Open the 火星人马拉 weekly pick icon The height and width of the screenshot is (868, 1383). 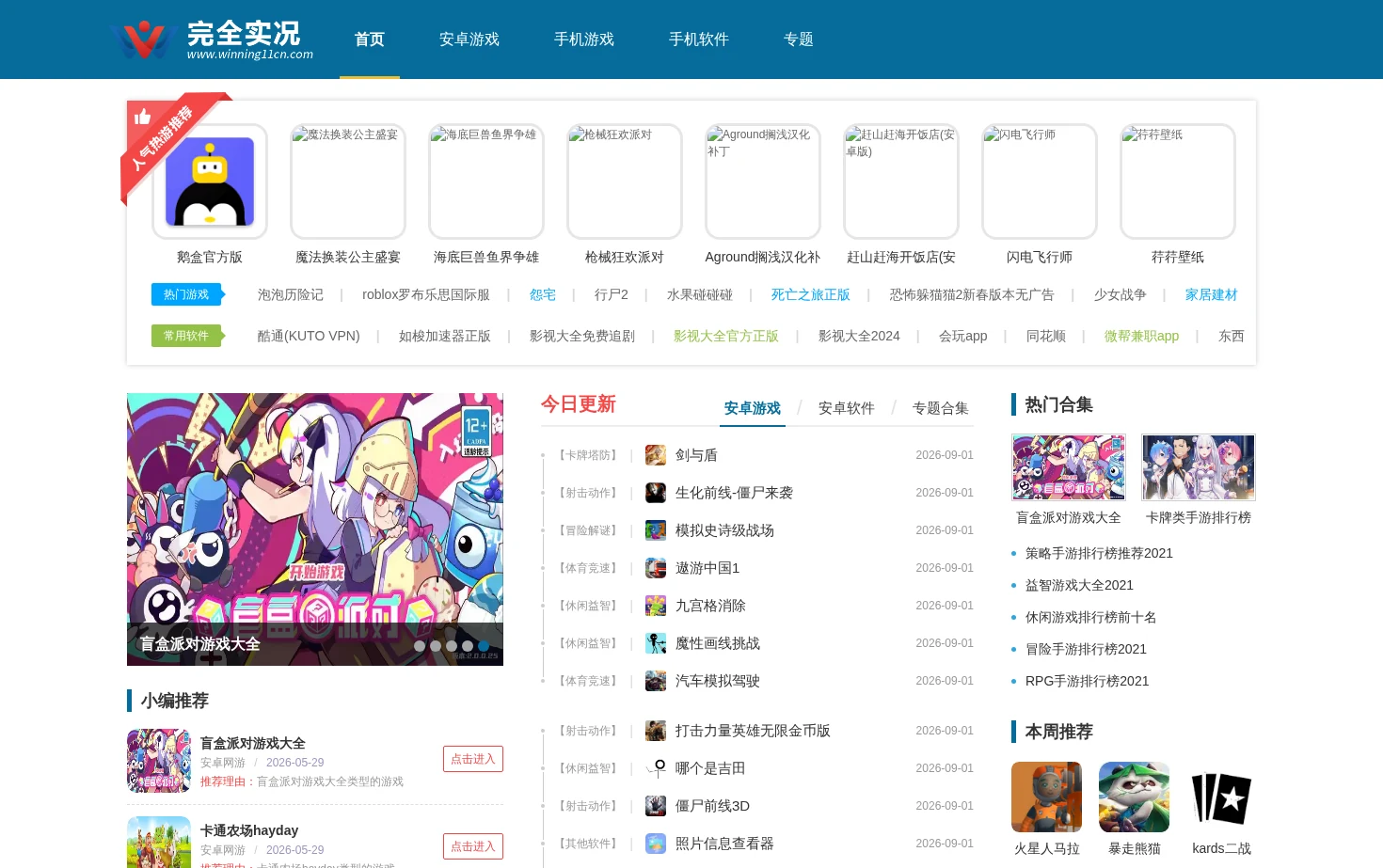[x=1046, y=797]
